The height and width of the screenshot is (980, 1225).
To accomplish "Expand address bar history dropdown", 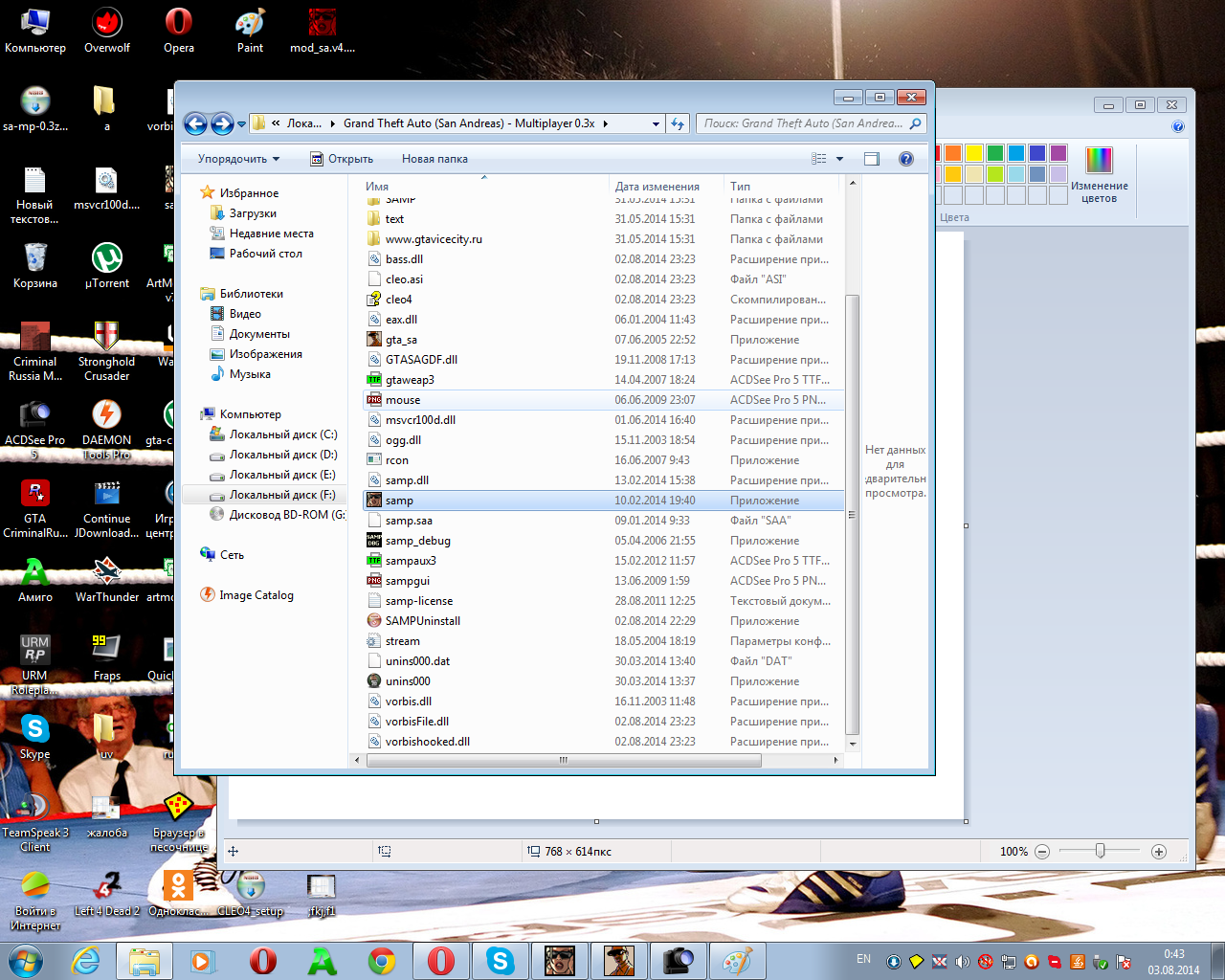I will pos(656,123).
